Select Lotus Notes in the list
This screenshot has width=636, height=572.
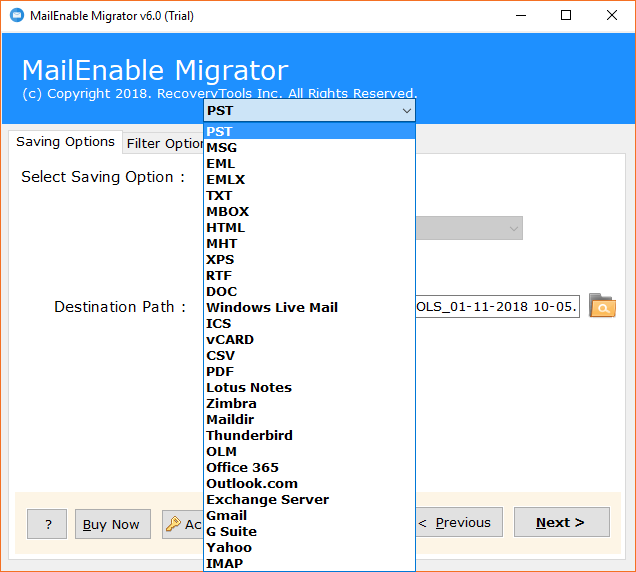tap(309, 387)
